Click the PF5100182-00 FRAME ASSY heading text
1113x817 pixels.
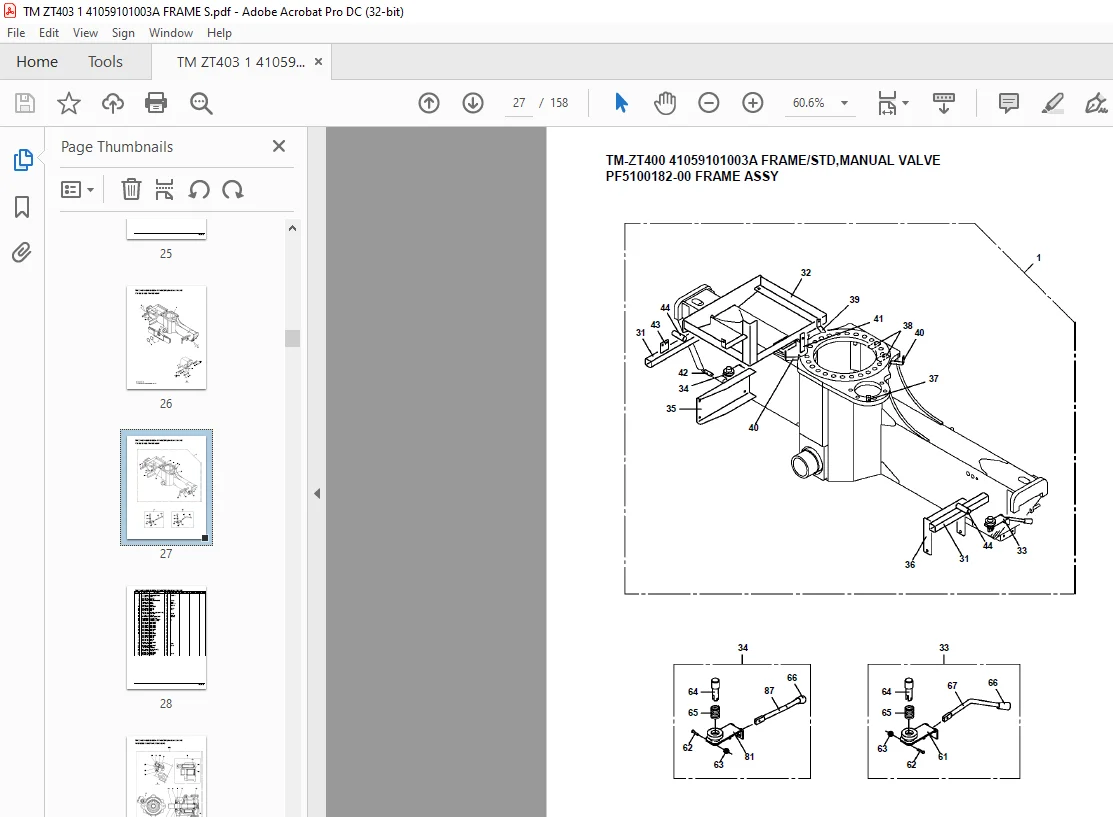point(692,176)
